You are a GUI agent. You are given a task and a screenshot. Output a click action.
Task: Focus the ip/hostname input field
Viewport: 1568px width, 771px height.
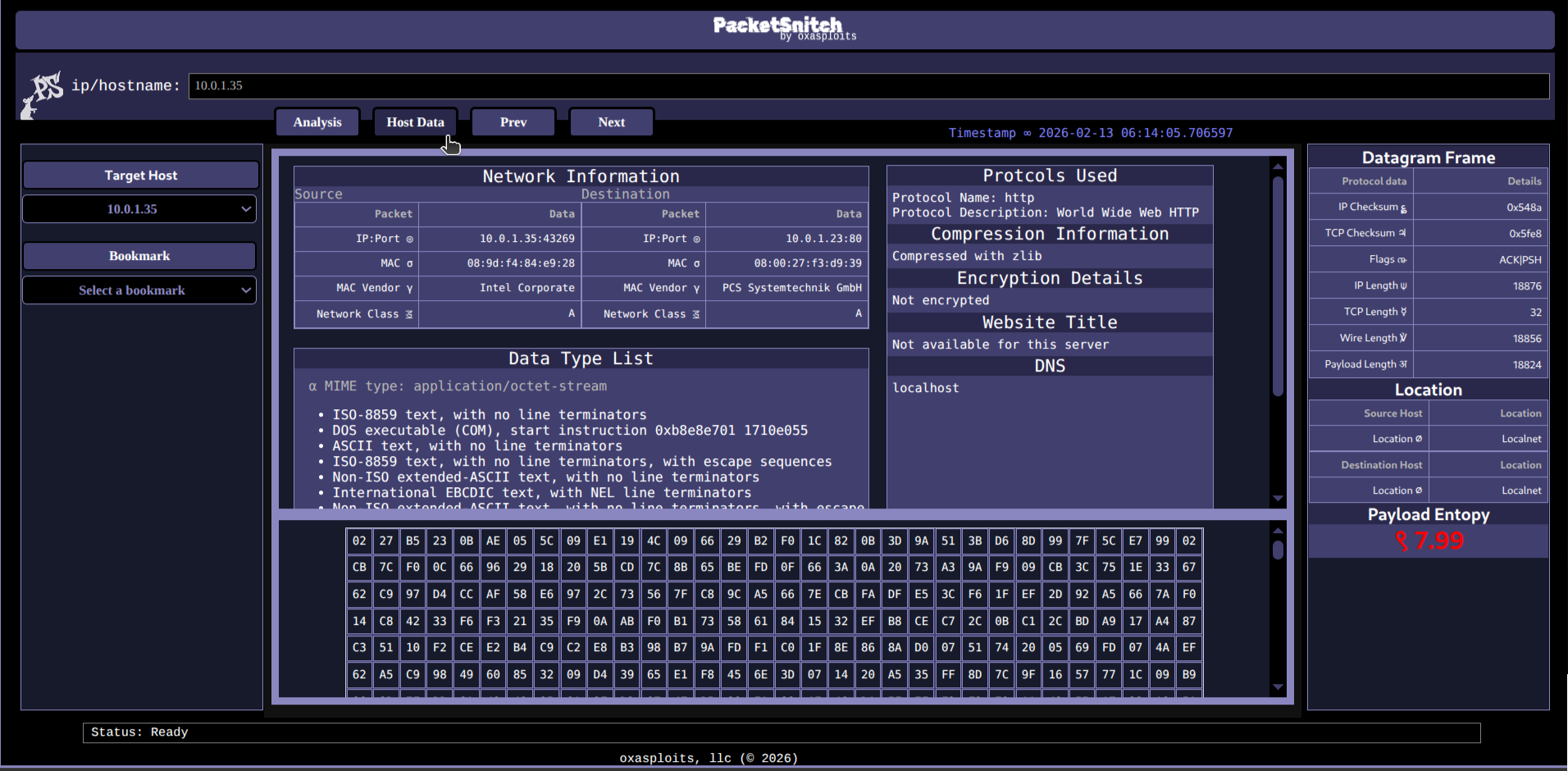[x=868, y=86]
